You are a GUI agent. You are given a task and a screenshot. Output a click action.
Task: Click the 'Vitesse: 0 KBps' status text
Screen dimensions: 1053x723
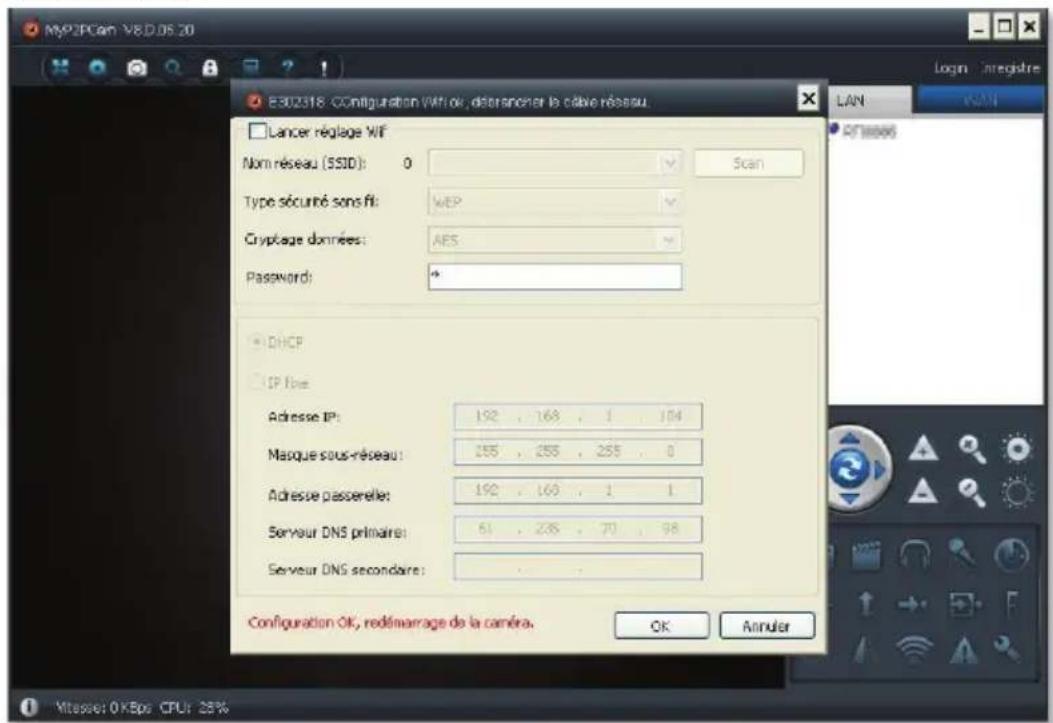104,708
